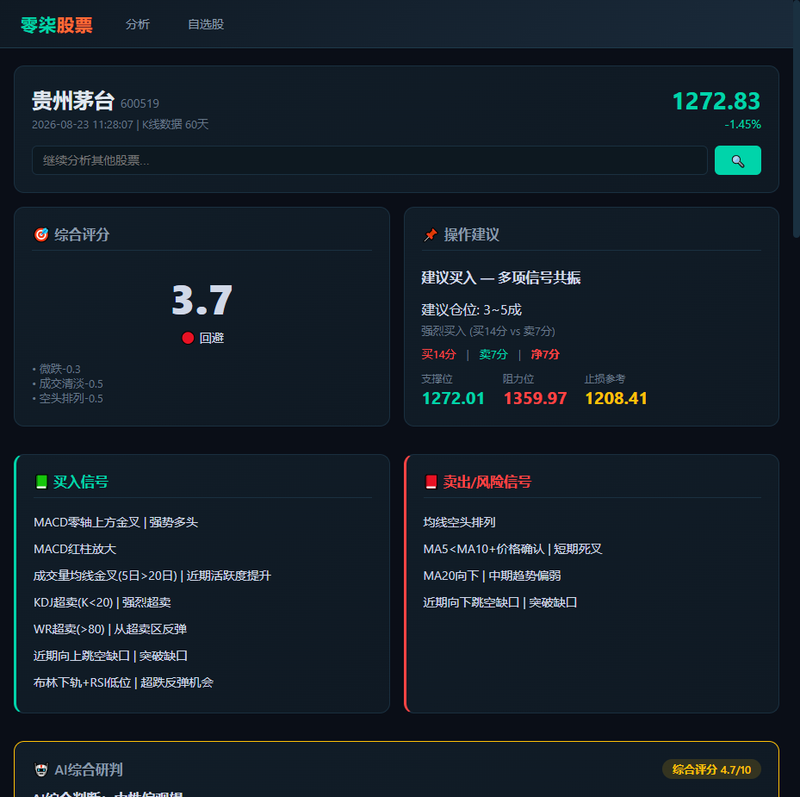Screen dimensions: 800x797
Task: Click 建议仓位: 3~5成 text
Action: tap(471, 310)
